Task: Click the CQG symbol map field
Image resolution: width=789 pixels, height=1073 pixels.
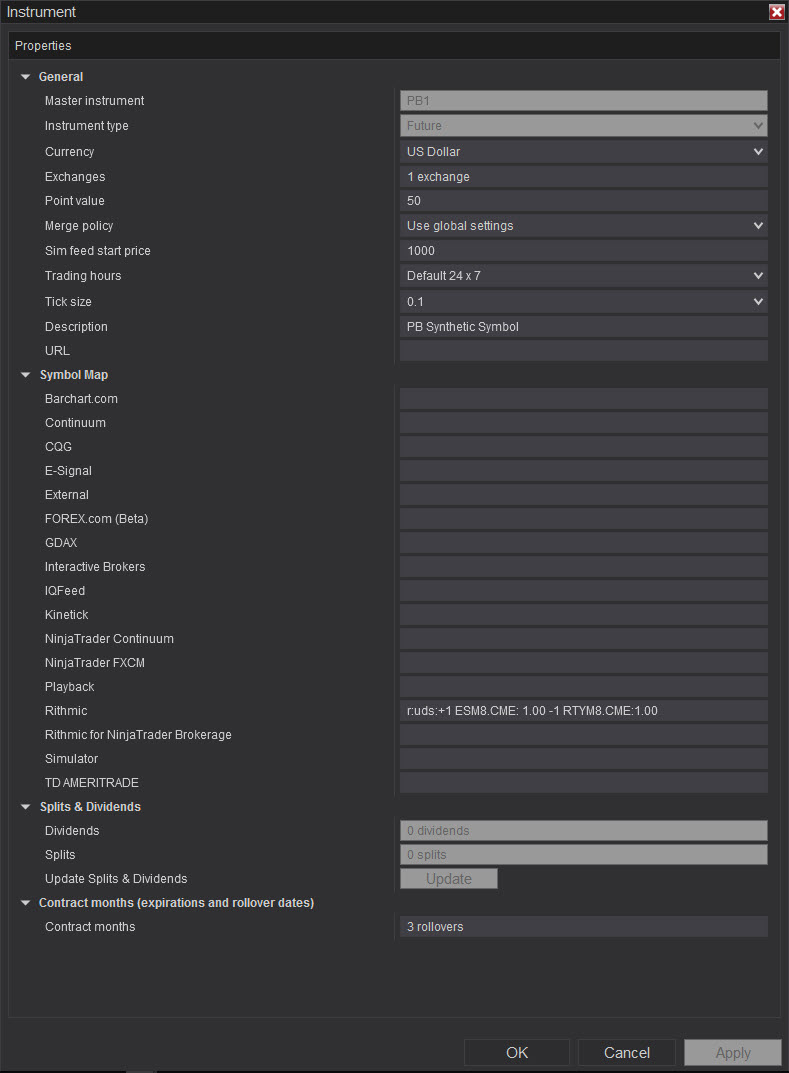Action: click(583, 447)
